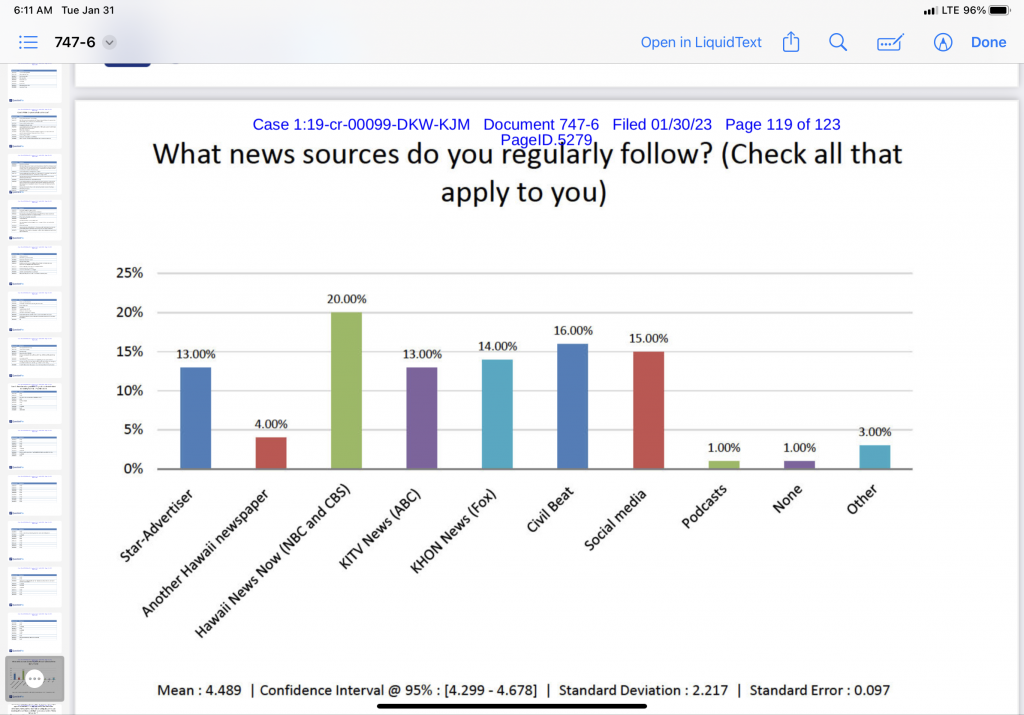Expand the 747-6 title chevron
The image size is (1024, 715).
[x=110, y=42]
